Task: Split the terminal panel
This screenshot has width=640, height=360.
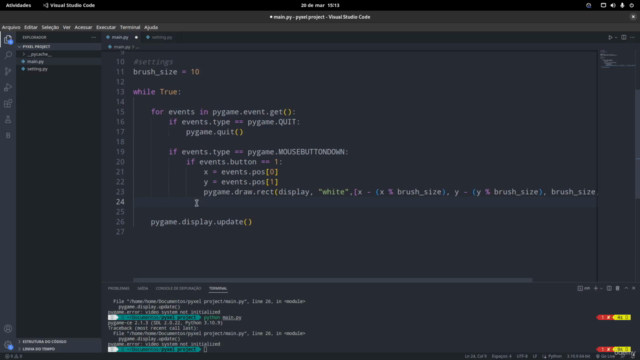Action: pos(609,288)
